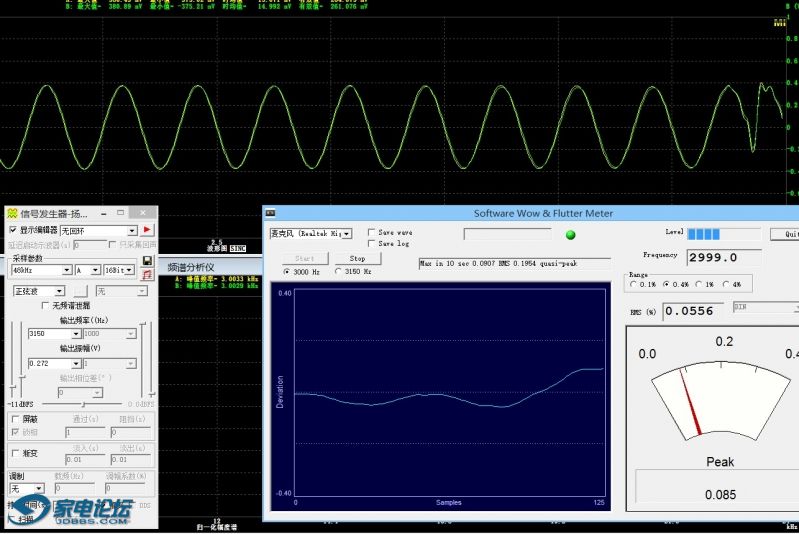Select the 3000 Hz radio button
This screenshot has height=534, width=799.
(x=287, y=272)
